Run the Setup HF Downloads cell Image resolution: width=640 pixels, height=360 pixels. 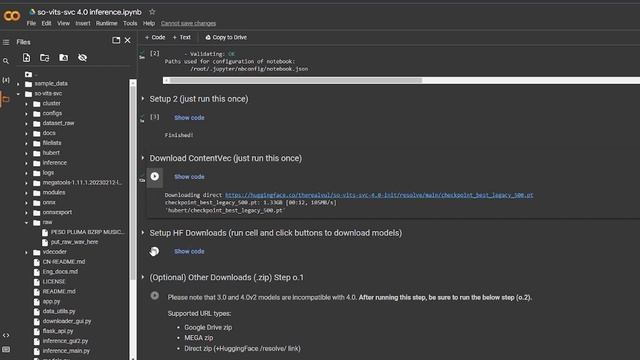[154, 251]
